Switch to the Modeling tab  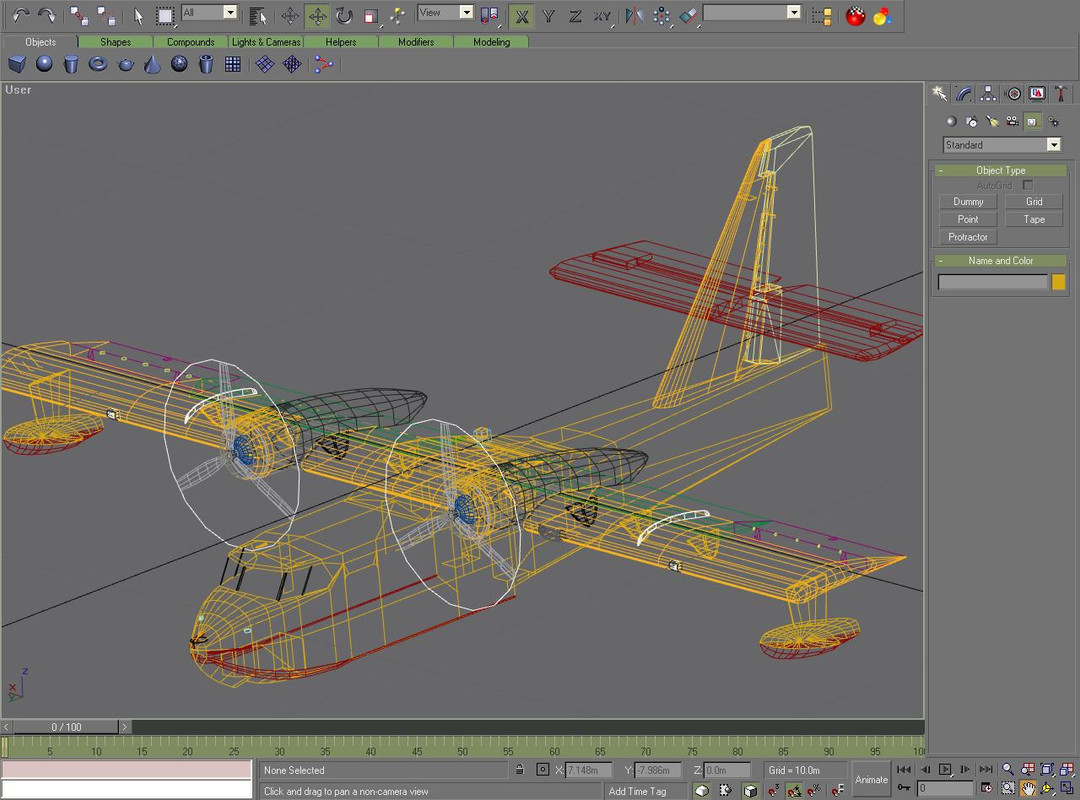pos(491,42)
